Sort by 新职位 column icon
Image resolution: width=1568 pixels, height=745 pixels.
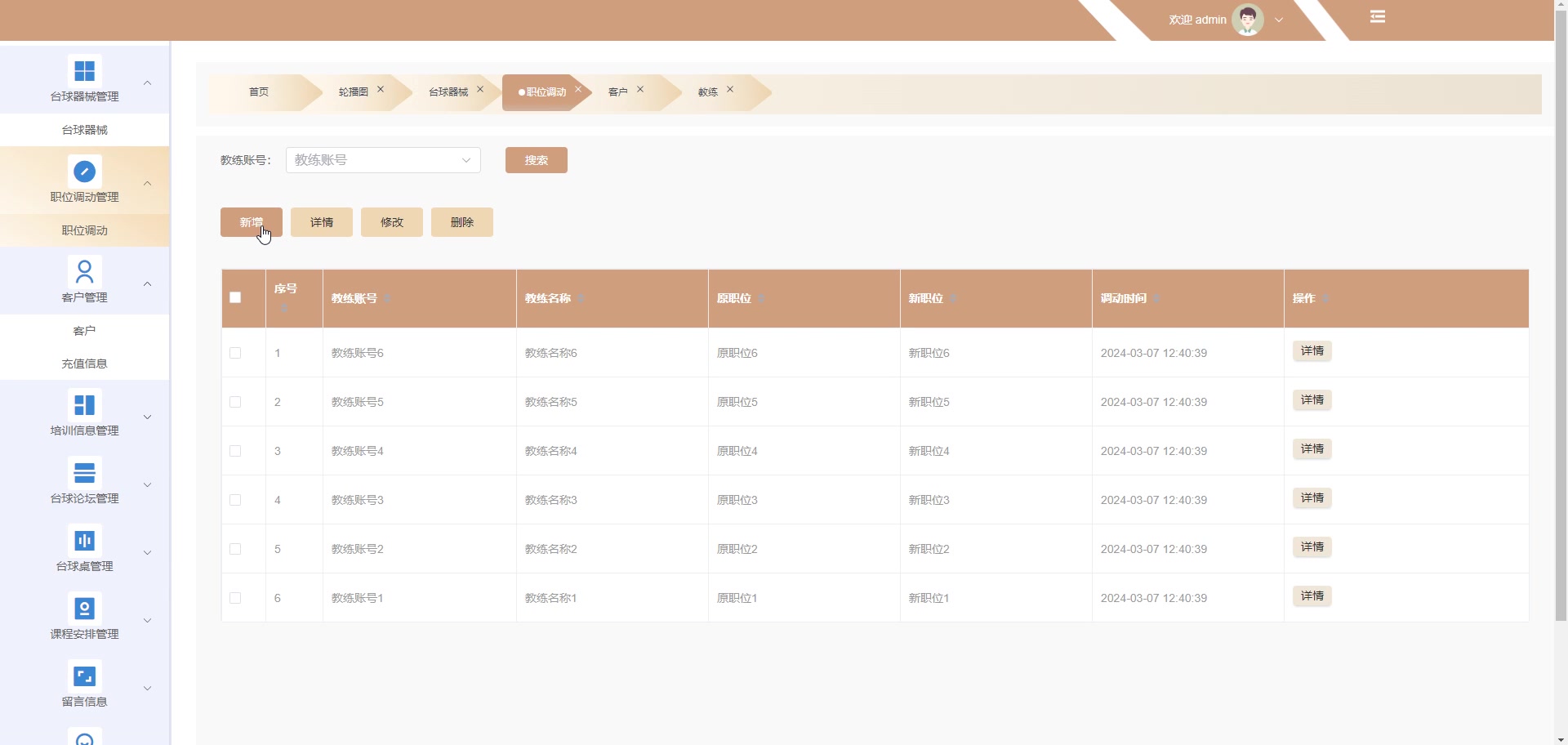953,299
